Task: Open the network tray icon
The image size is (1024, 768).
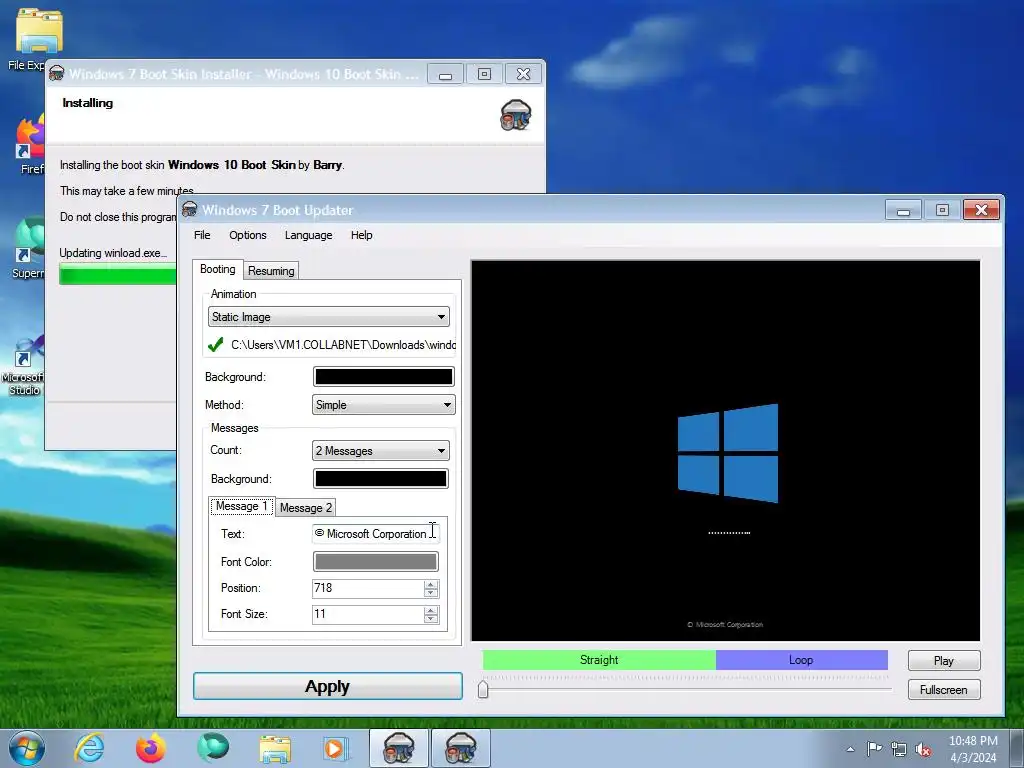Action: (x=899, y=750)
